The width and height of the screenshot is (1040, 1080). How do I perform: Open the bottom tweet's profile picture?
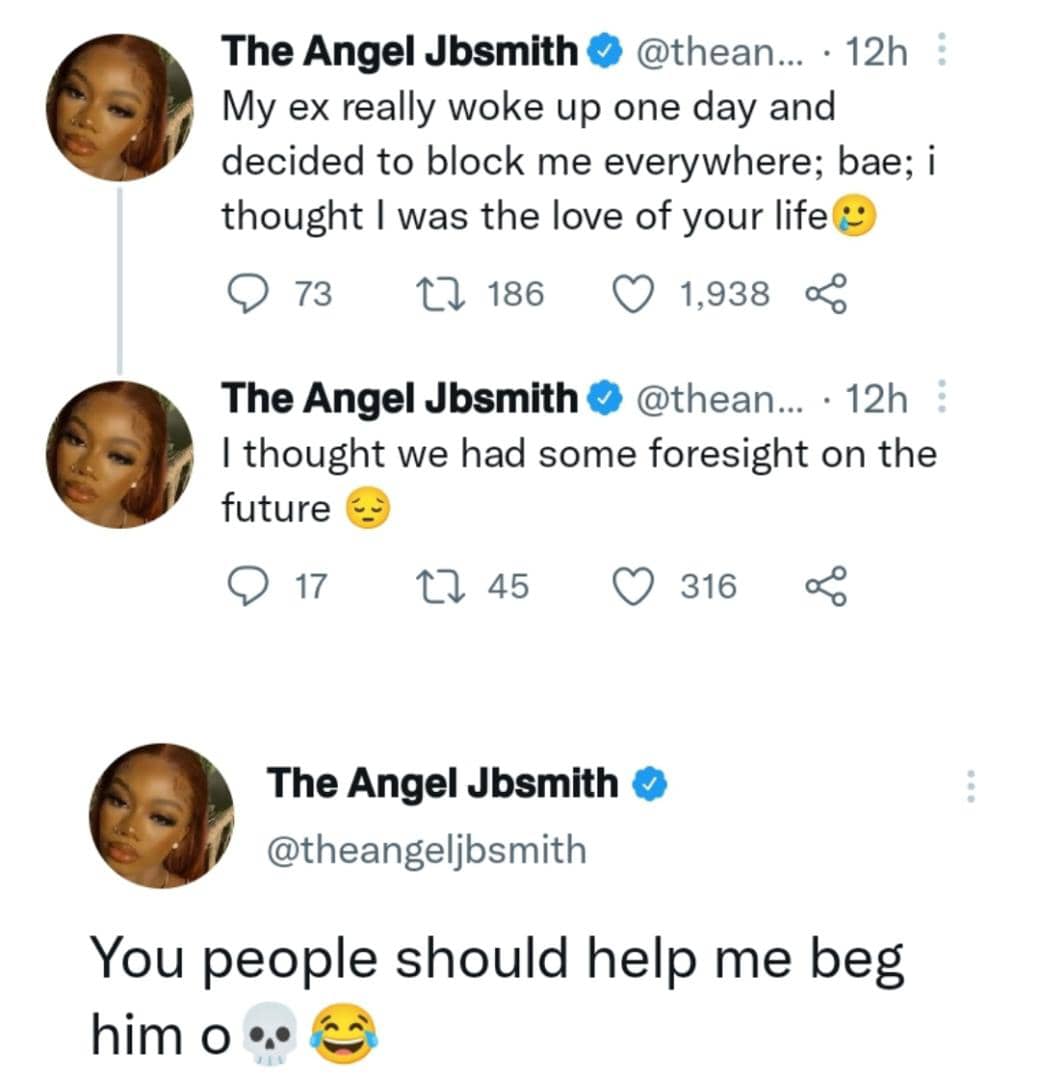[x=162, y=815]
